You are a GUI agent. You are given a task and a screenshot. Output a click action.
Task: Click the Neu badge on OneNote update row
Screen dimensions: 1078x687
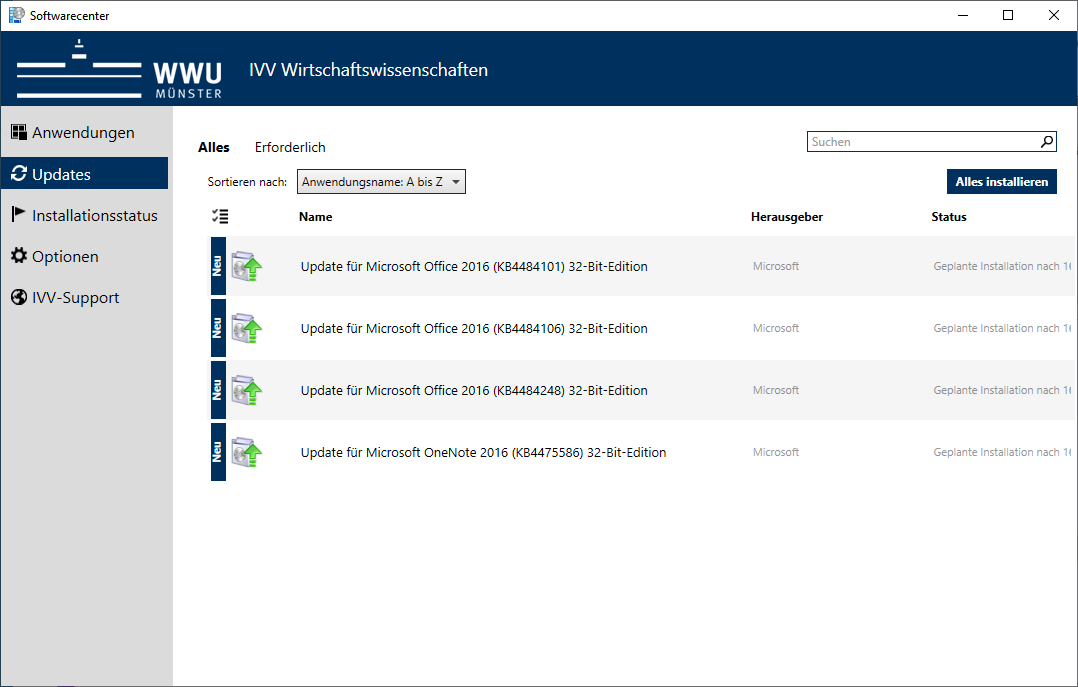click(x=218, y=452)
